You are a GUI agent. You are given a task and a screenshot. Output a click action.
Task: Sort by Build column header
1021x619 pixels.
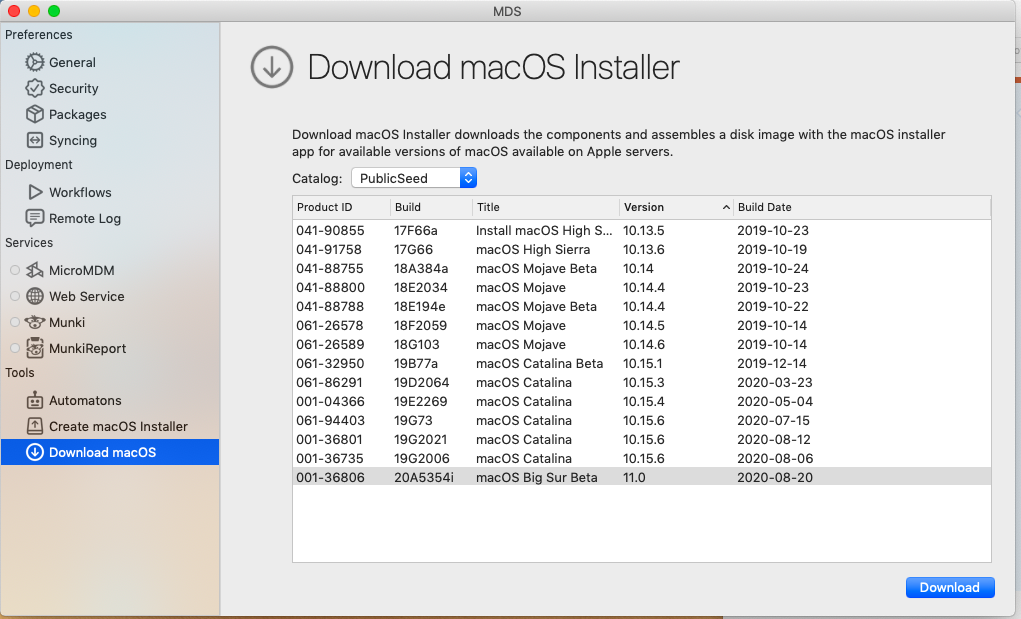click(x=431, y=207)
